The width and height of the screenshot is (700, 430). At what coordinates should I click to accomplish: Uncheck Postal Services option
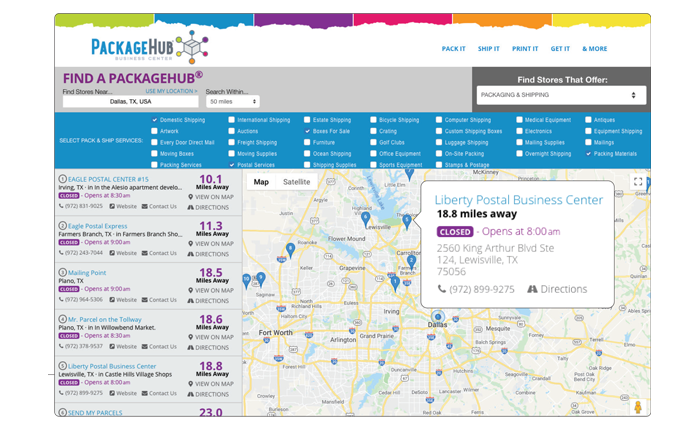[231, 165]
